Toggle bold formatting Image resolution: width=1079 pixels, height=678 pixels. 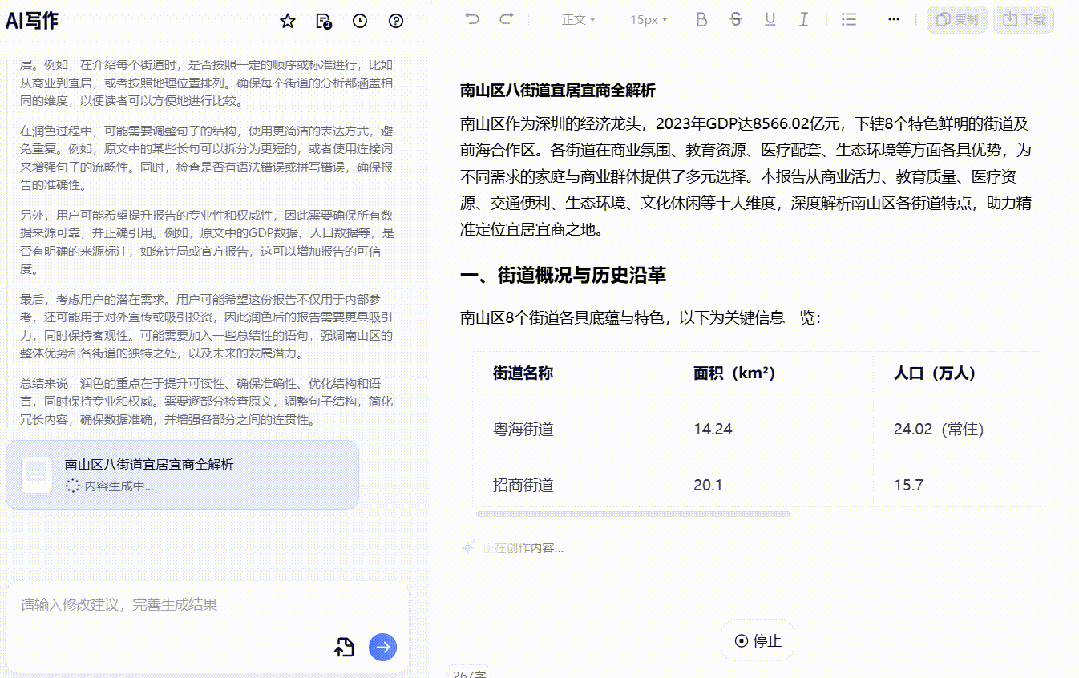tap(701, 19)
